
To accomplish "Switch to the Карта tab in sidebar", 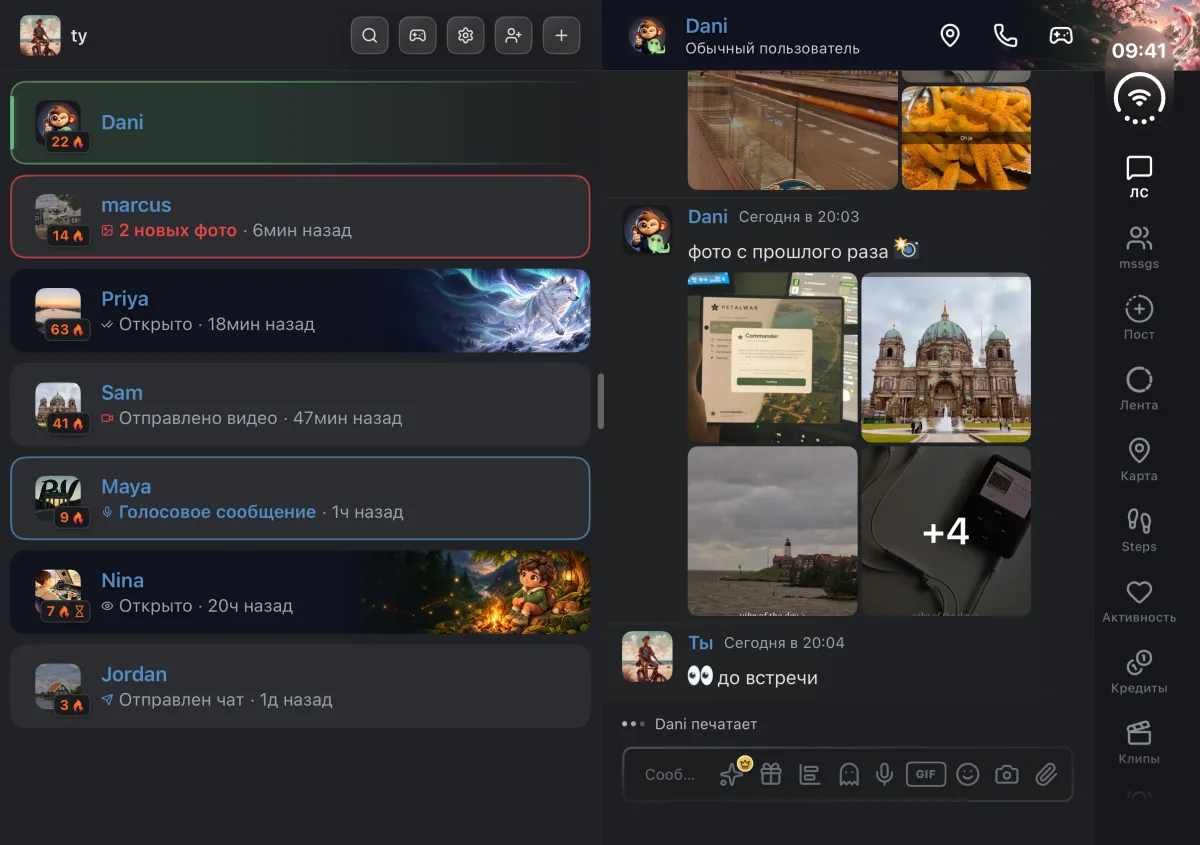I will pyautogui.click(x=1139, y=460).
